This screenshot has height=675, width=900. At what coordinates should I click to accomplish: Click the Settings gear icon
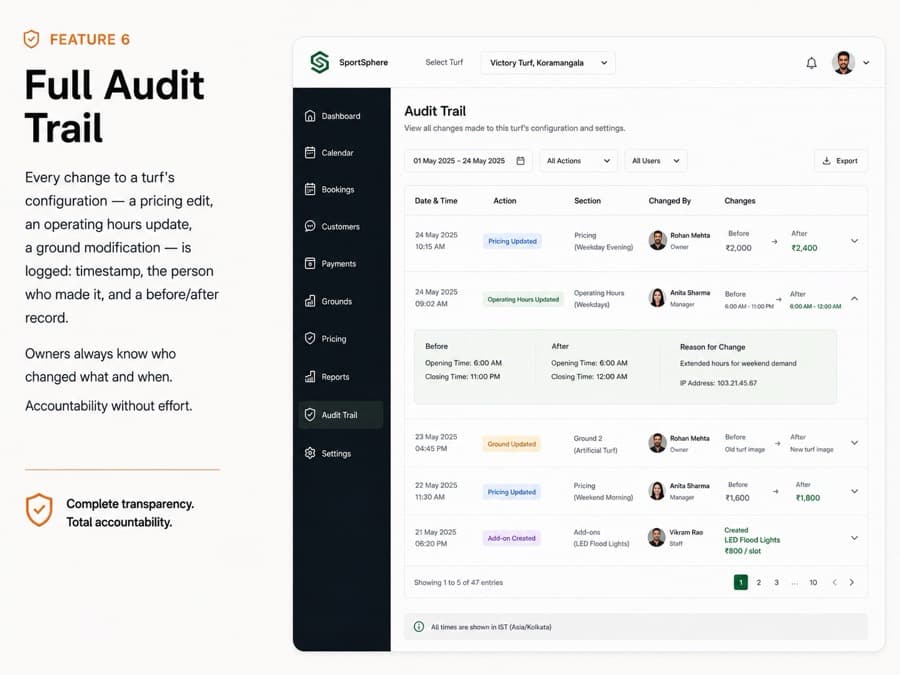pos(310,453)
